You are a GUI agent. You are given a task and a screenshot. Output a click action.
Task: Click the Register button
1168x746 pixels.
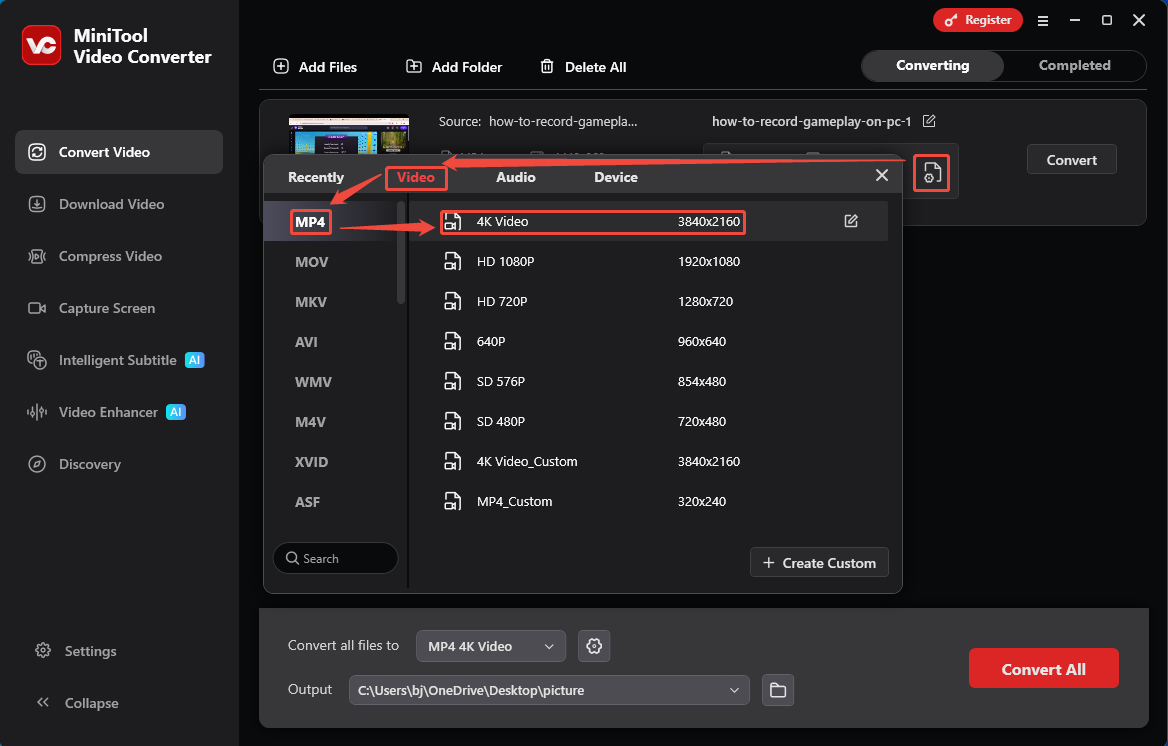click(977, 20)
